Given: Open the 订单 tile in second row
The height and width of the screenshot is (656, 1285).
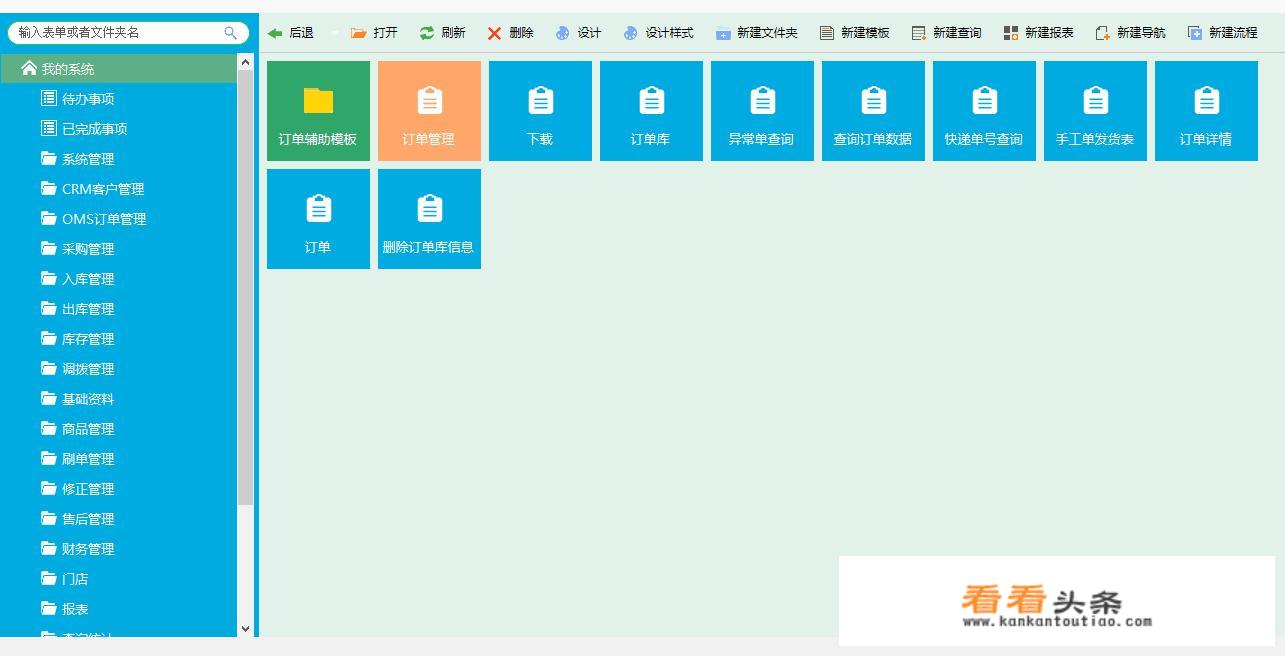Looking at the screenshot, I should pos(318,219).
